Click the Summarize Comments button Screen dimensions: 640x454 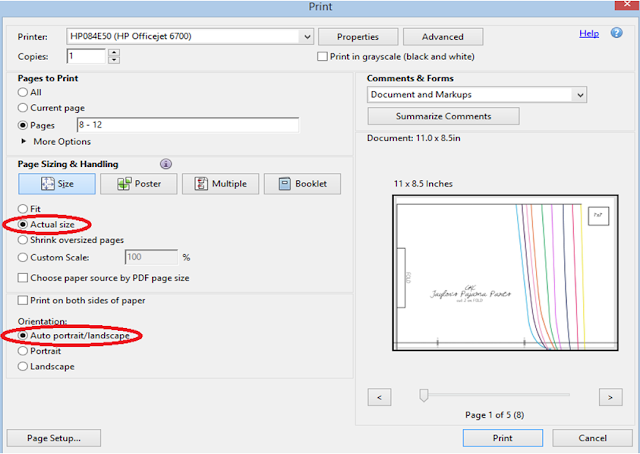(444, 116)
